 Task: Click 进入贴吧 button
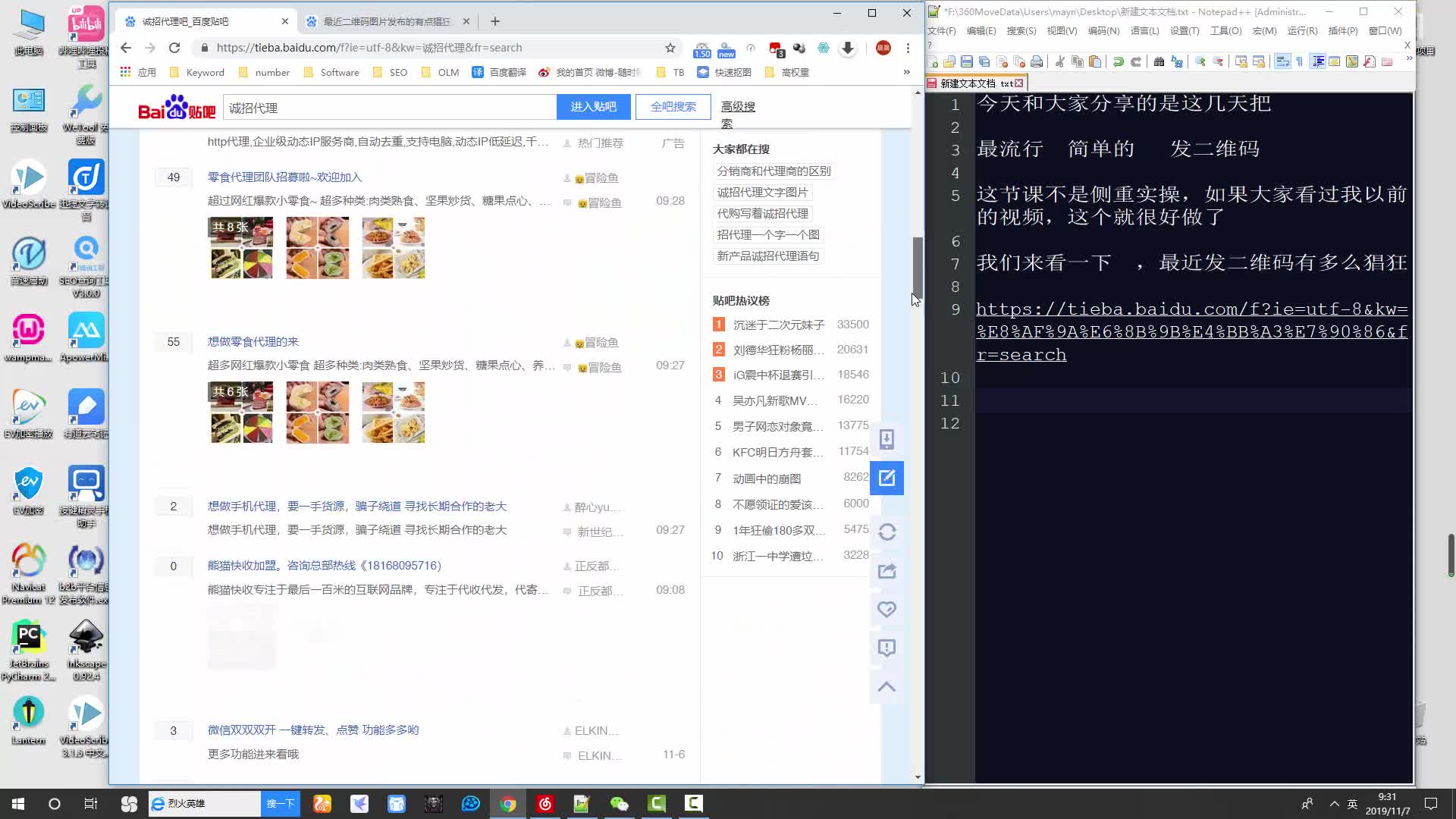pos(593,107)
